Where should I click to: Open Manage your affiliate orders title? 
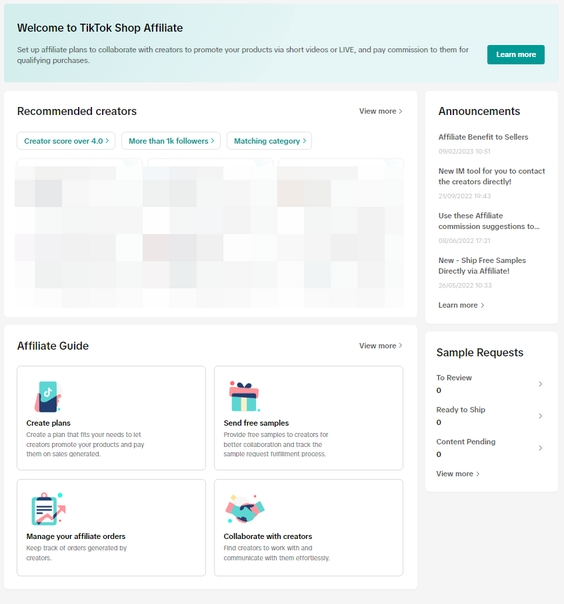(x=76, y=536)
